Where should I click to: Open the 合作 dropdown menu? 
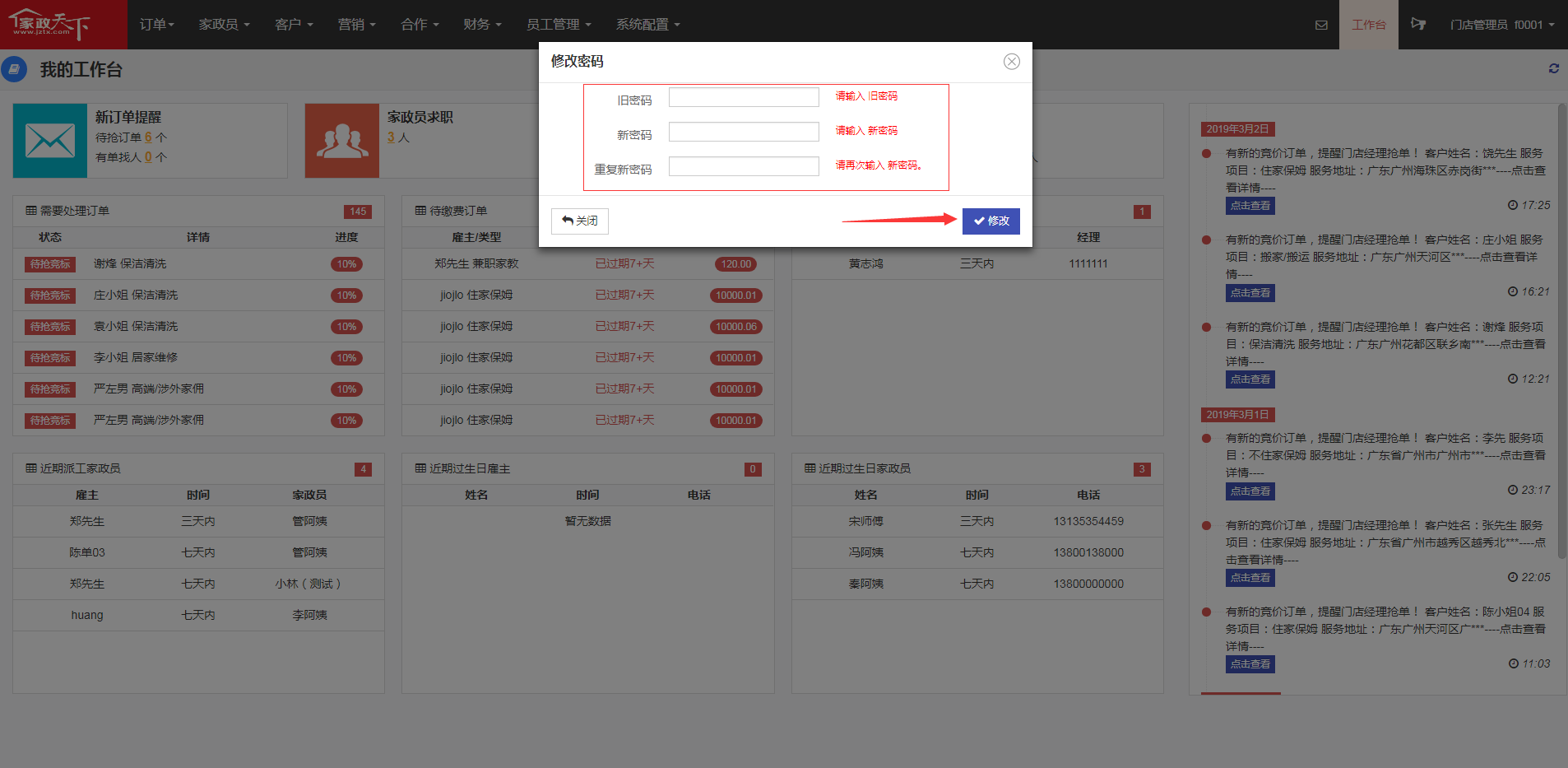click(420, 25)
